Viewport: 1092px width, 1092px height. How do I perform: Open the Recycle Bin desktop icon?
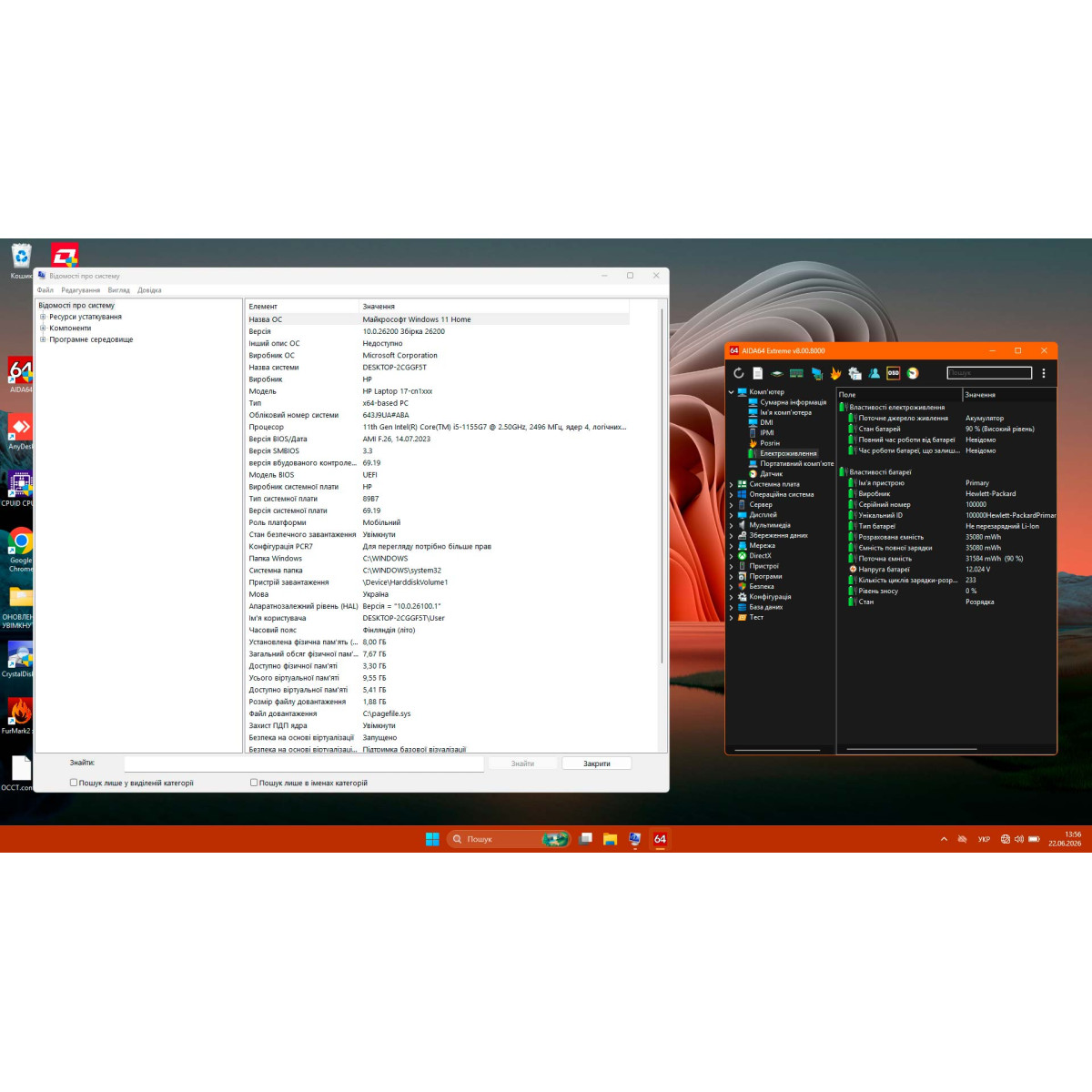click(x=20, y=262)
